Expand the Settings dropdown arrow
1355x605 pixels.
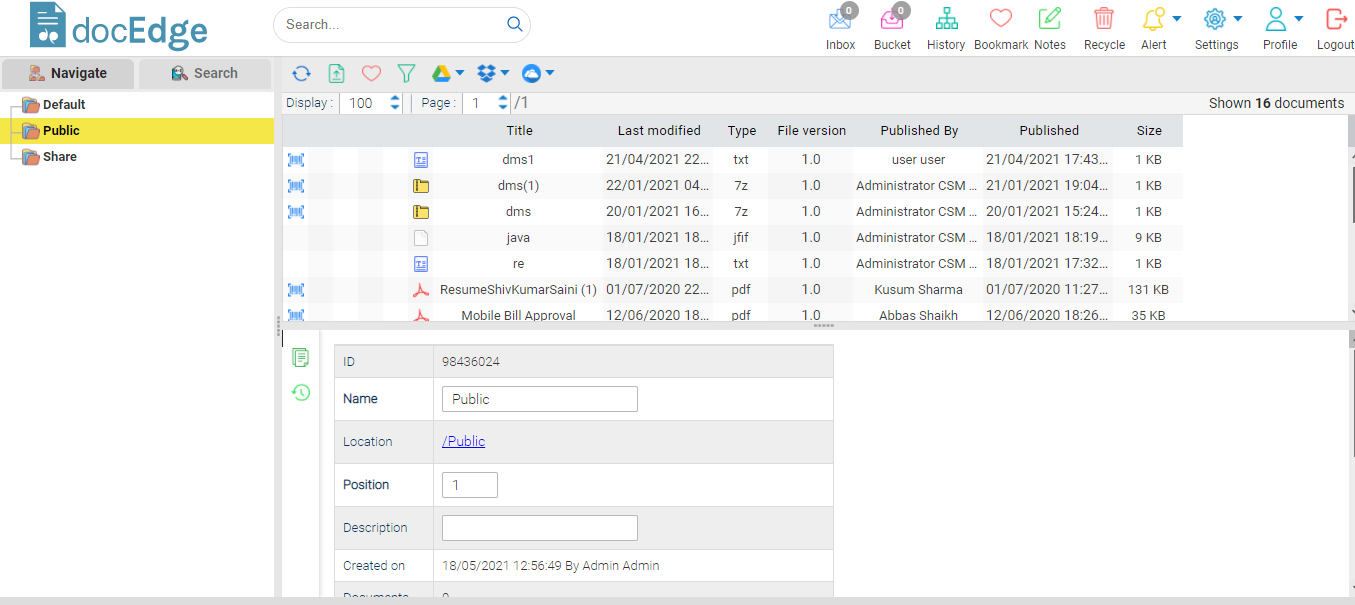coord(1238,18)
